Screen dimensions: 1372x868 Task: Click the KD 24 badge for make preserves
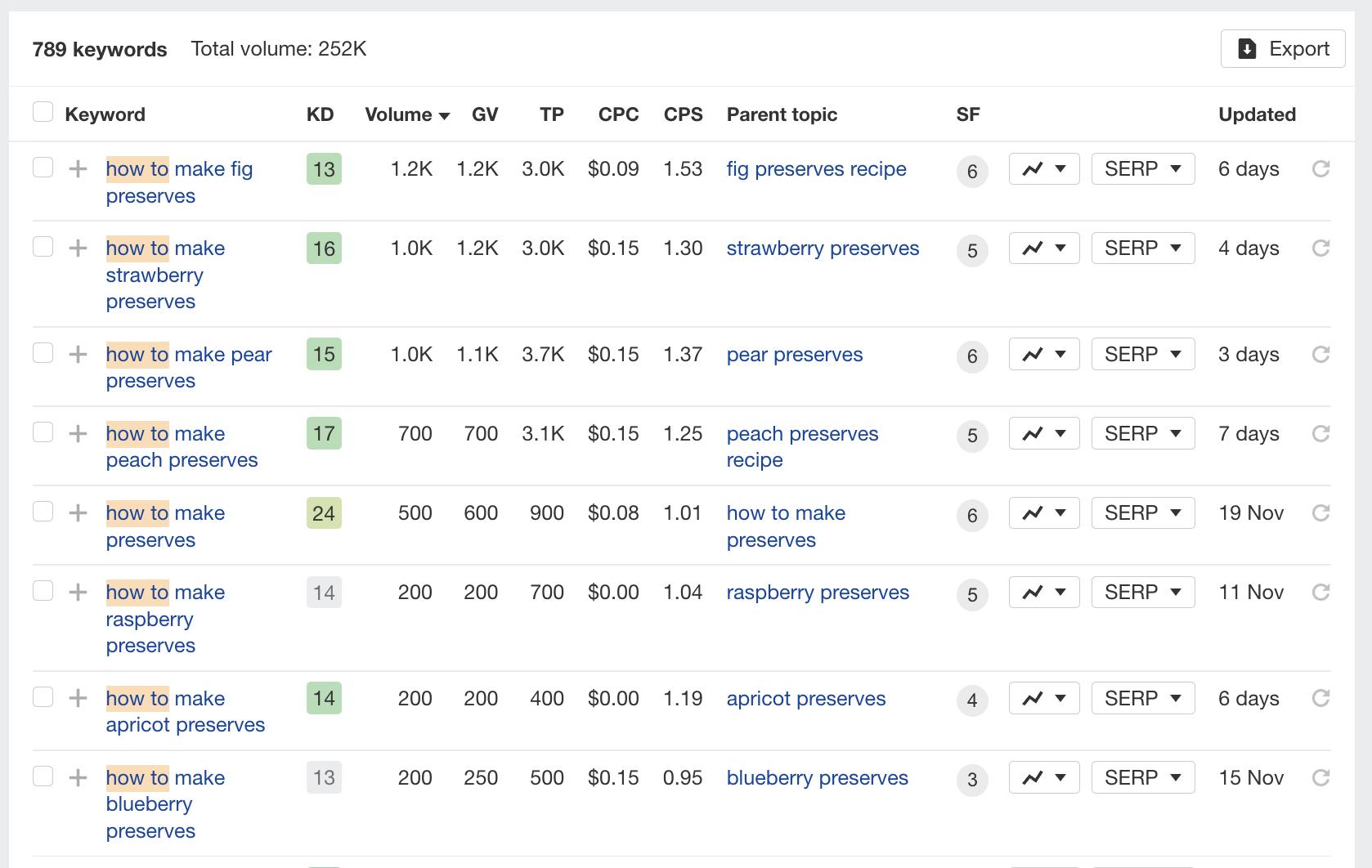(x=324, y=513)
